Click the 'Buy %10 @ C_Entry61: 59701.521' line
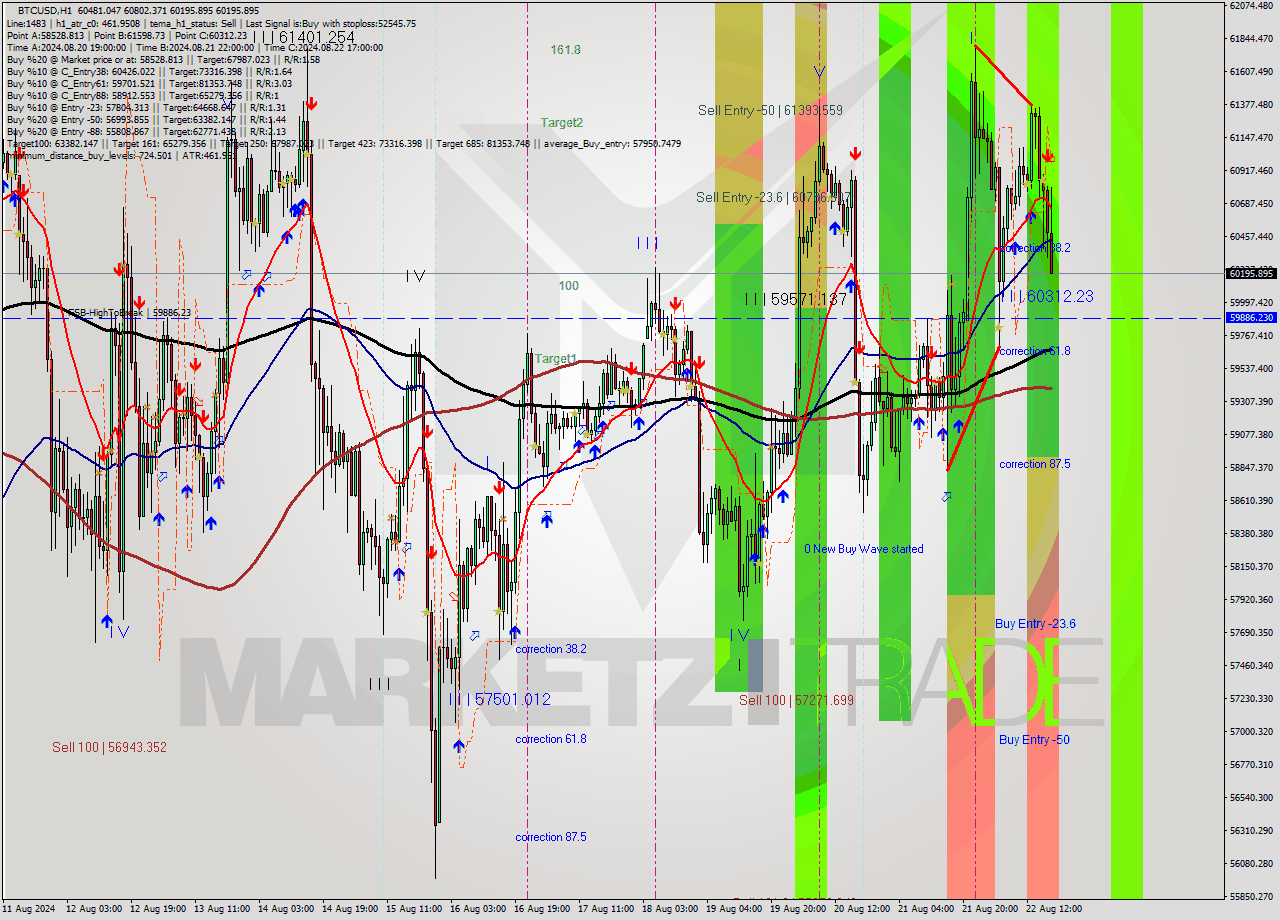 pyautogui.click(x=148, y=83)
